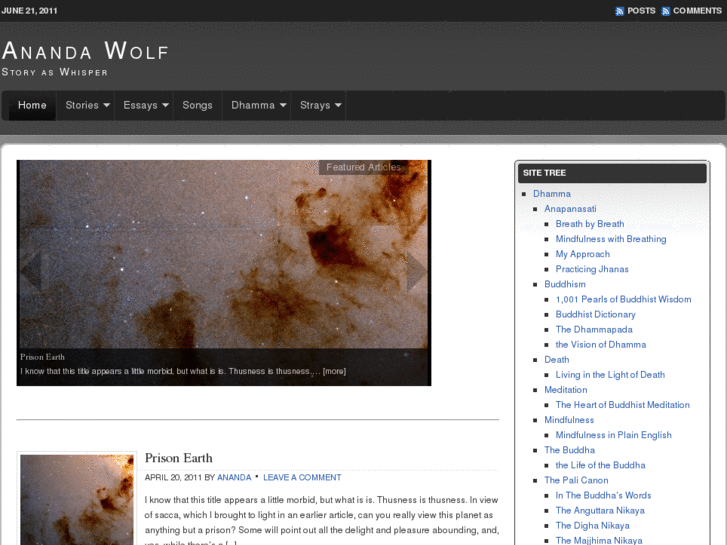
Task: Open the COMMENTS feed link
Action: 697,11
